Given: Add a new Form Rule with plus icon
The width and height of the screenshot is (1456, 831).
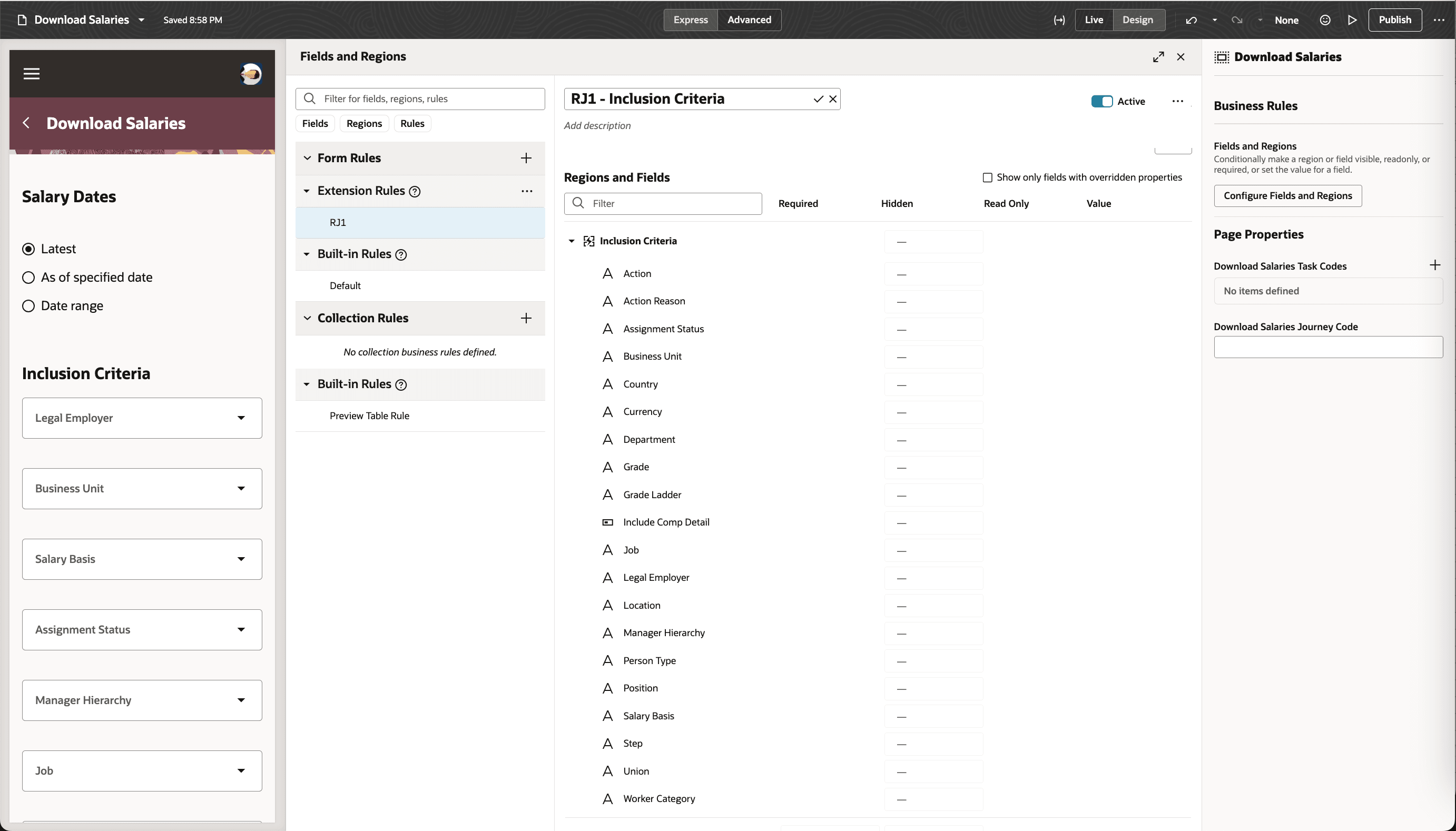Looking at the screenshot, I should tap(526, 158).
